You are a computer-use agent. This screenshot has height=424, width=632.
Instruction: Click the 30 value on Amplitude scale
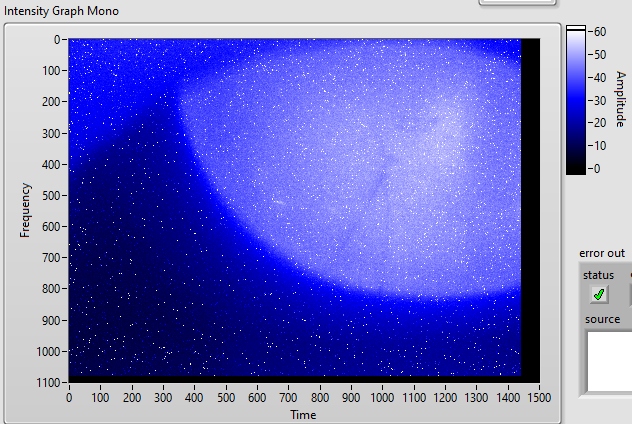point(600,100)
